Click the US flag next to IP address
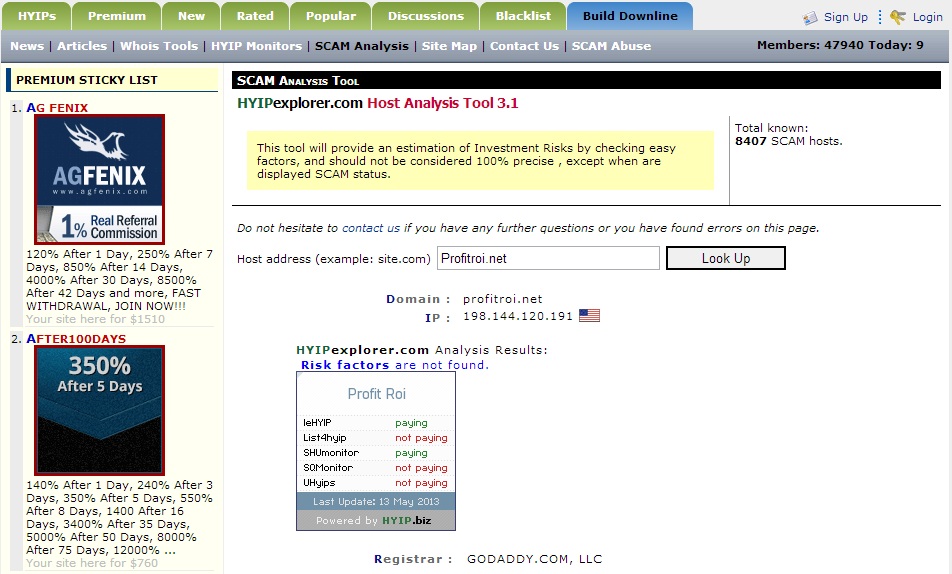952x574 pixels. click(x=589, y=316)
